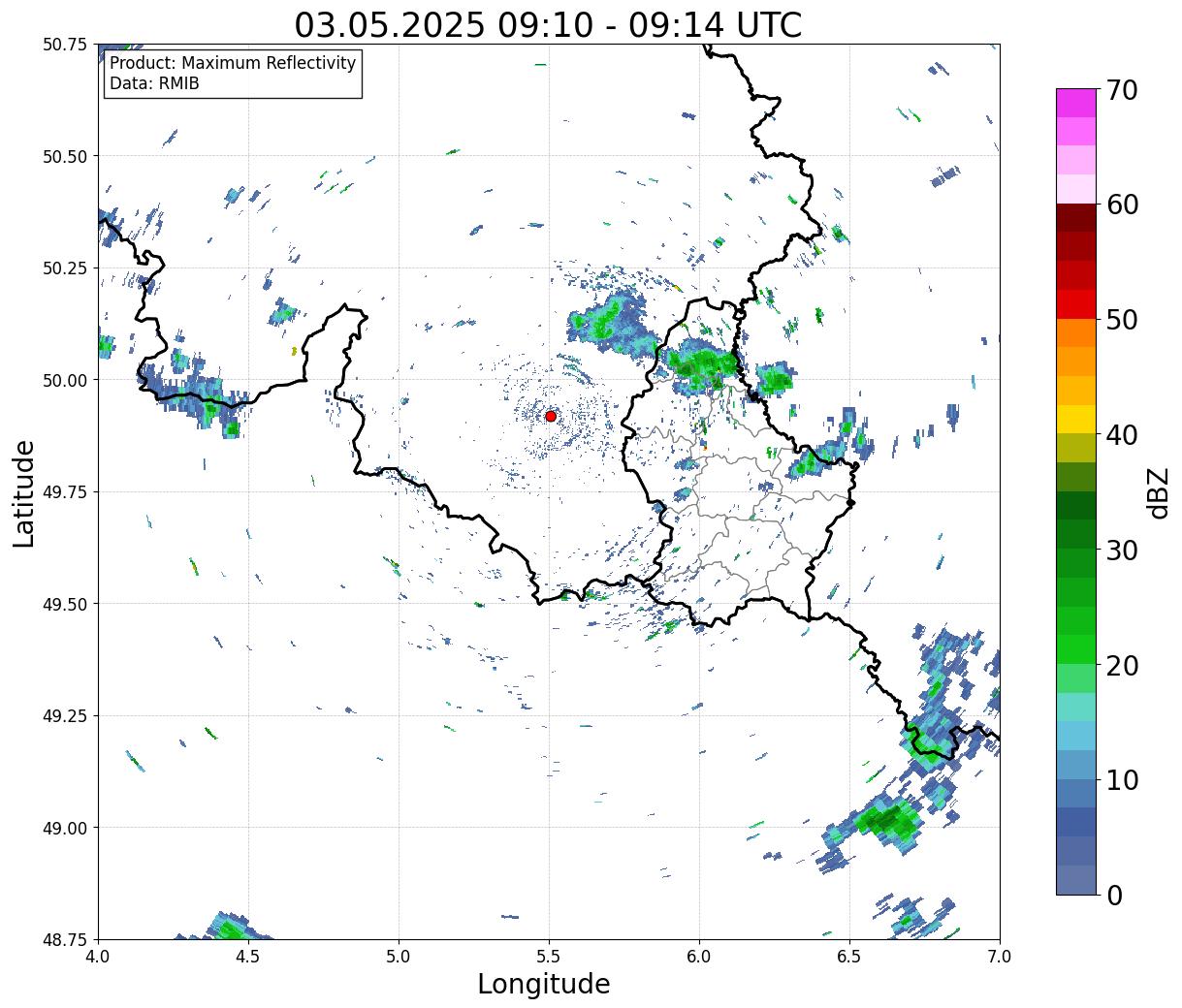The height and width of the screenshot is (1008, 1182).
Task: Pick the slate blue swatch at the colorbar bottom
Action: tap(1076, 879)
